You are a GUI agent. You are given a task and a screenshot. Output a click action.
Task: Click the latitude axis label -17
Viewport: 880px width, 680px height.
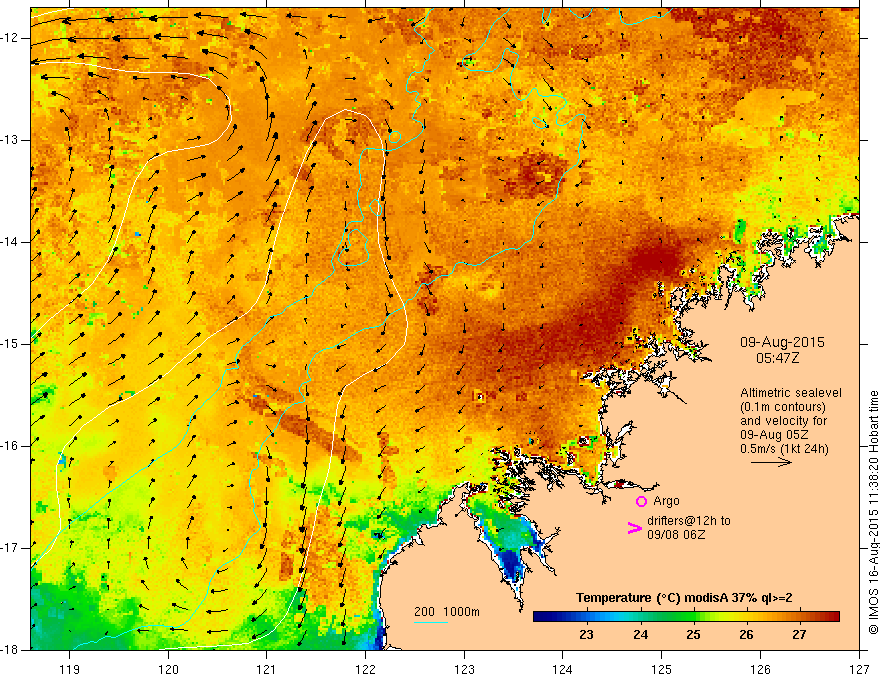click(11, 548)
